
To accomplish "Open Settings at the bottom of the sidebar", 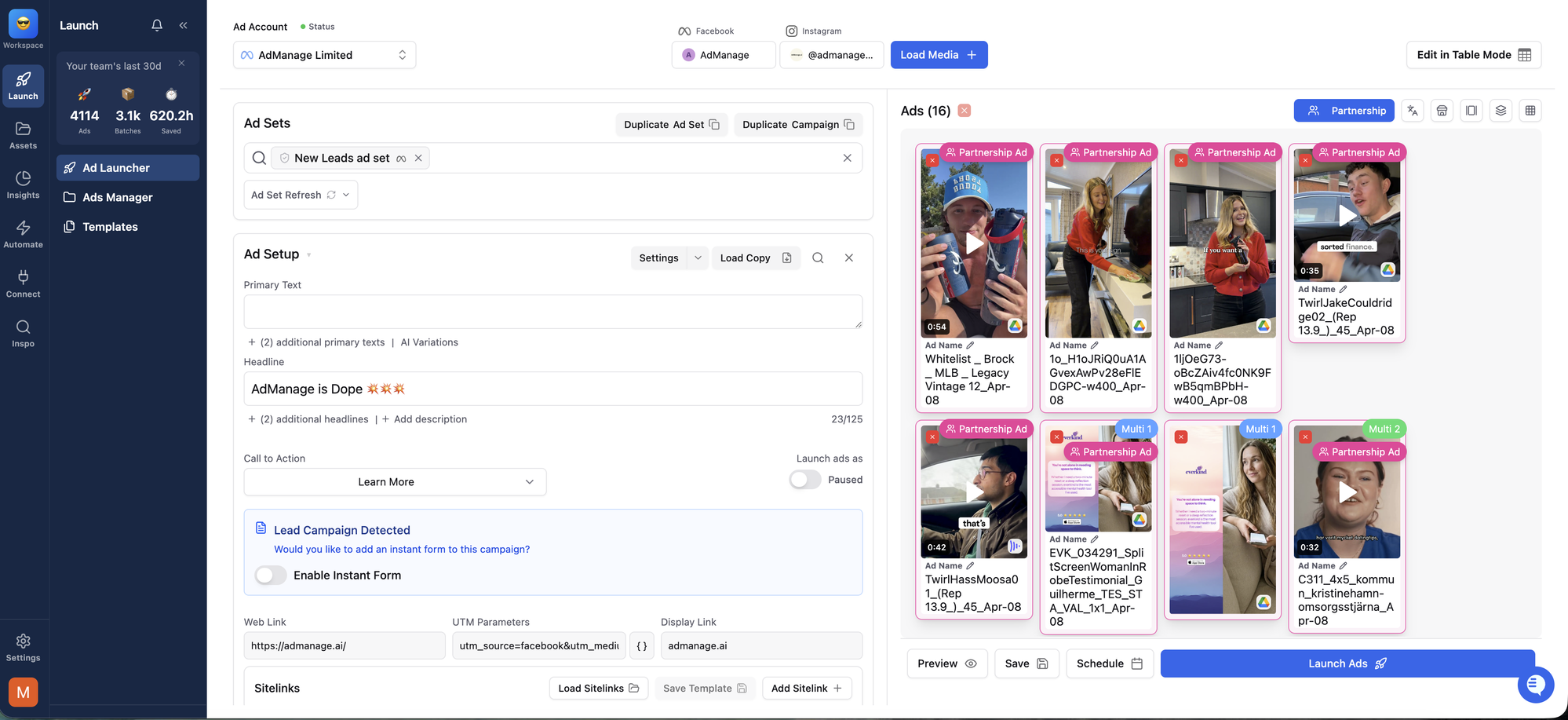I will coord(23,648).
